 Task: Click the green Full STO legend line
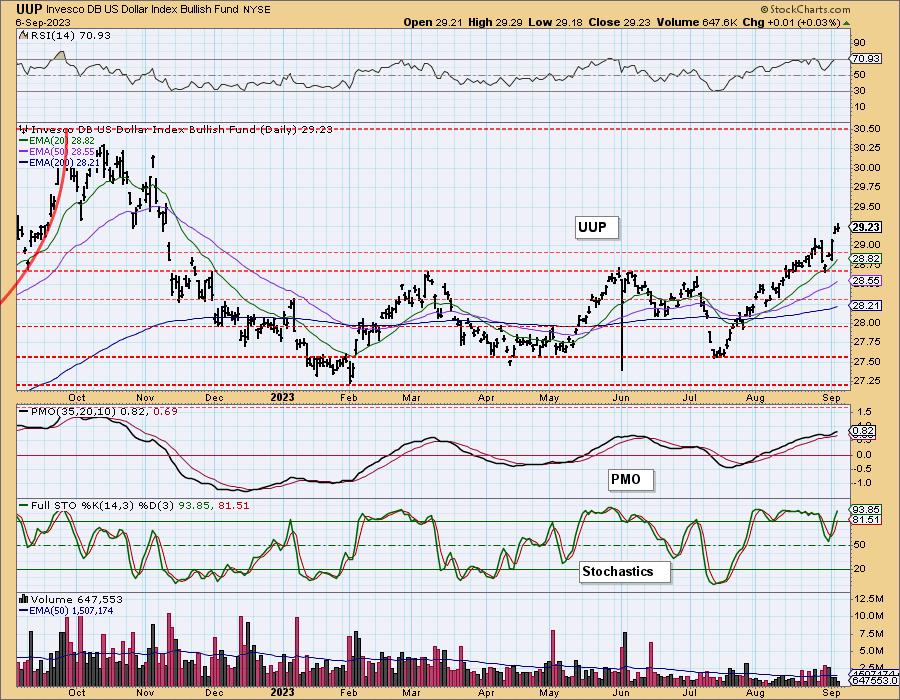point(24,505)
